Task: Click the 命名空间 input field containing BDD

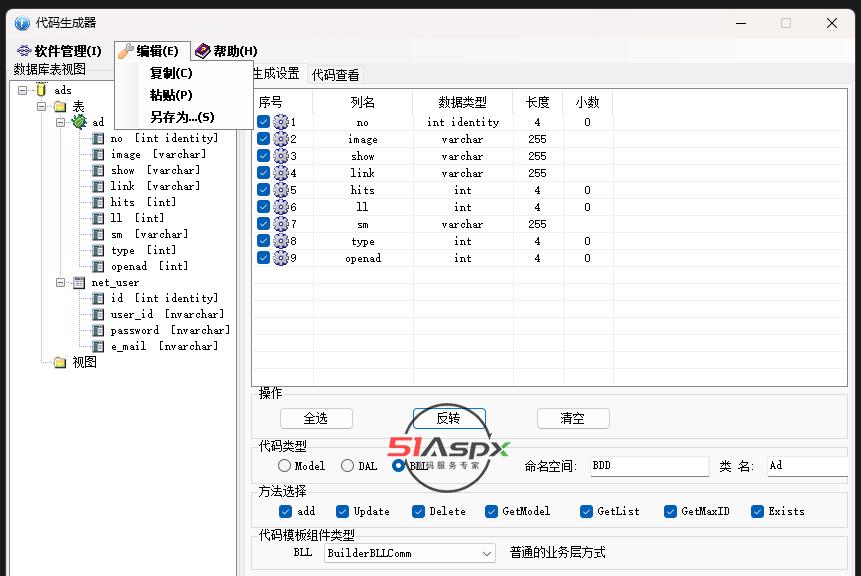Action: click(650, 466)
